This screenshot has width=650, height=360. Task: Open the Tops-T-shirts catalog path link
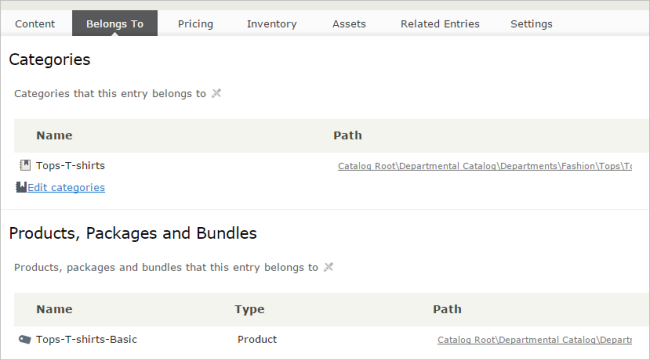(485, 166)
